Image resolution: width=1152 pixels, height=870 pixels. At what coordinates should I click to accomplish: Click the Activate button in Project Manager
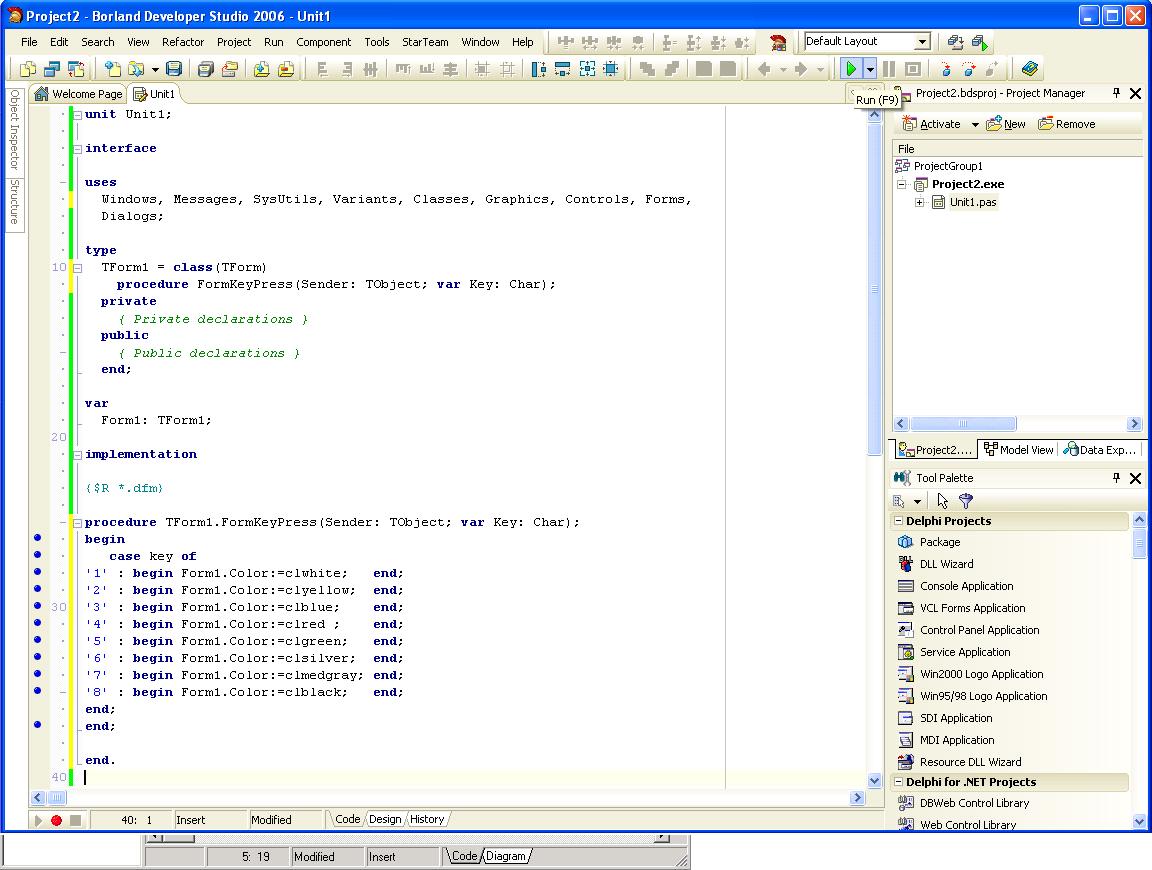(931, 124)
